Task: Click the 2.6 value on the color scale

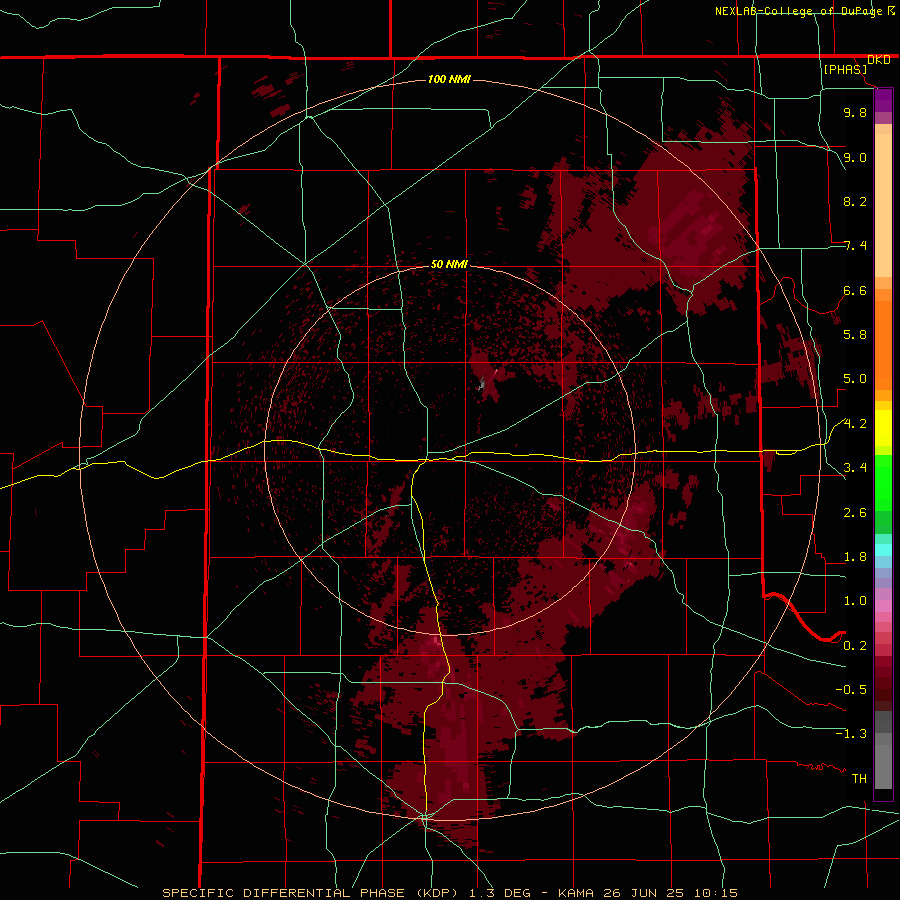Action: pyautogui.click(x=855, y=513)
